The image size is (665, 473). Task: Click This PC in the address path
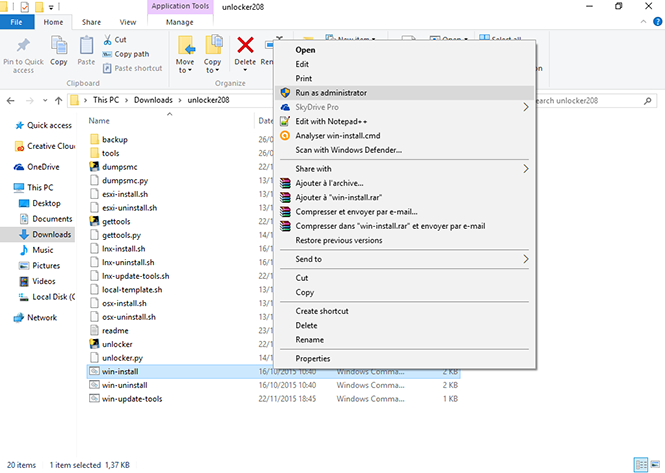[x=106, y=100]
